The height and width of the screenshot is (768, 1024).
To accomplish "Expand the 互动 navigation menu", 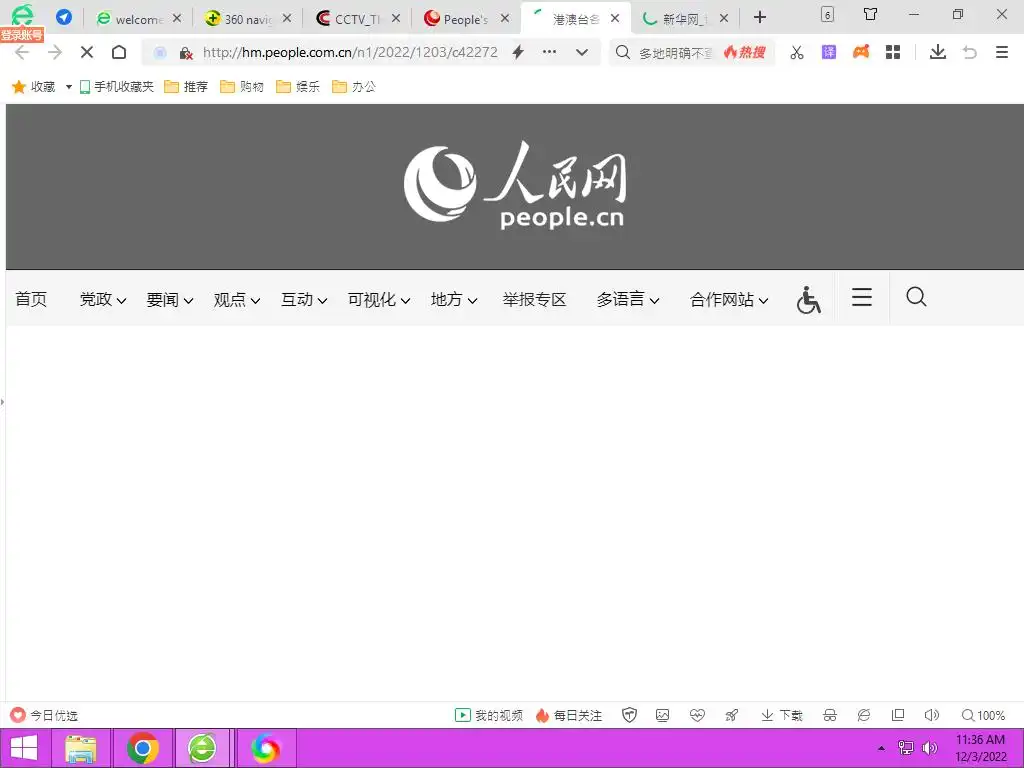I will [304, 300].
